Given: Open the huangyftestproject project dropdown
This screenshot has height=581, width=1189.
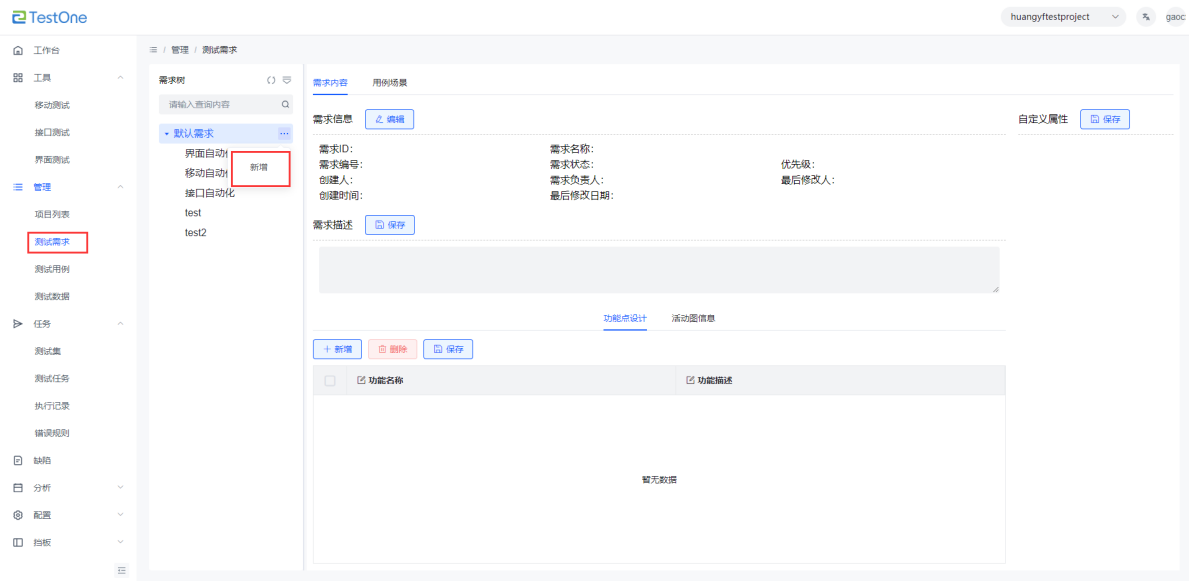Looking at the screenshot, I should click(x=1063, y=17).
